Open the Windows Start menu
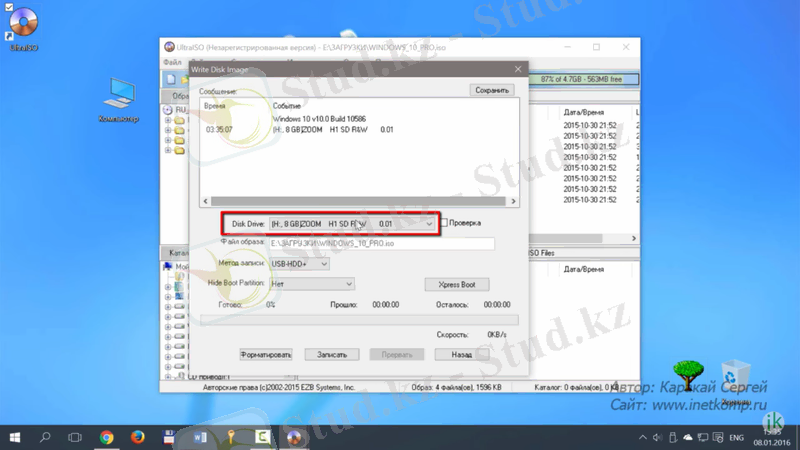The image size is (800, 450). tap(14, 437)
